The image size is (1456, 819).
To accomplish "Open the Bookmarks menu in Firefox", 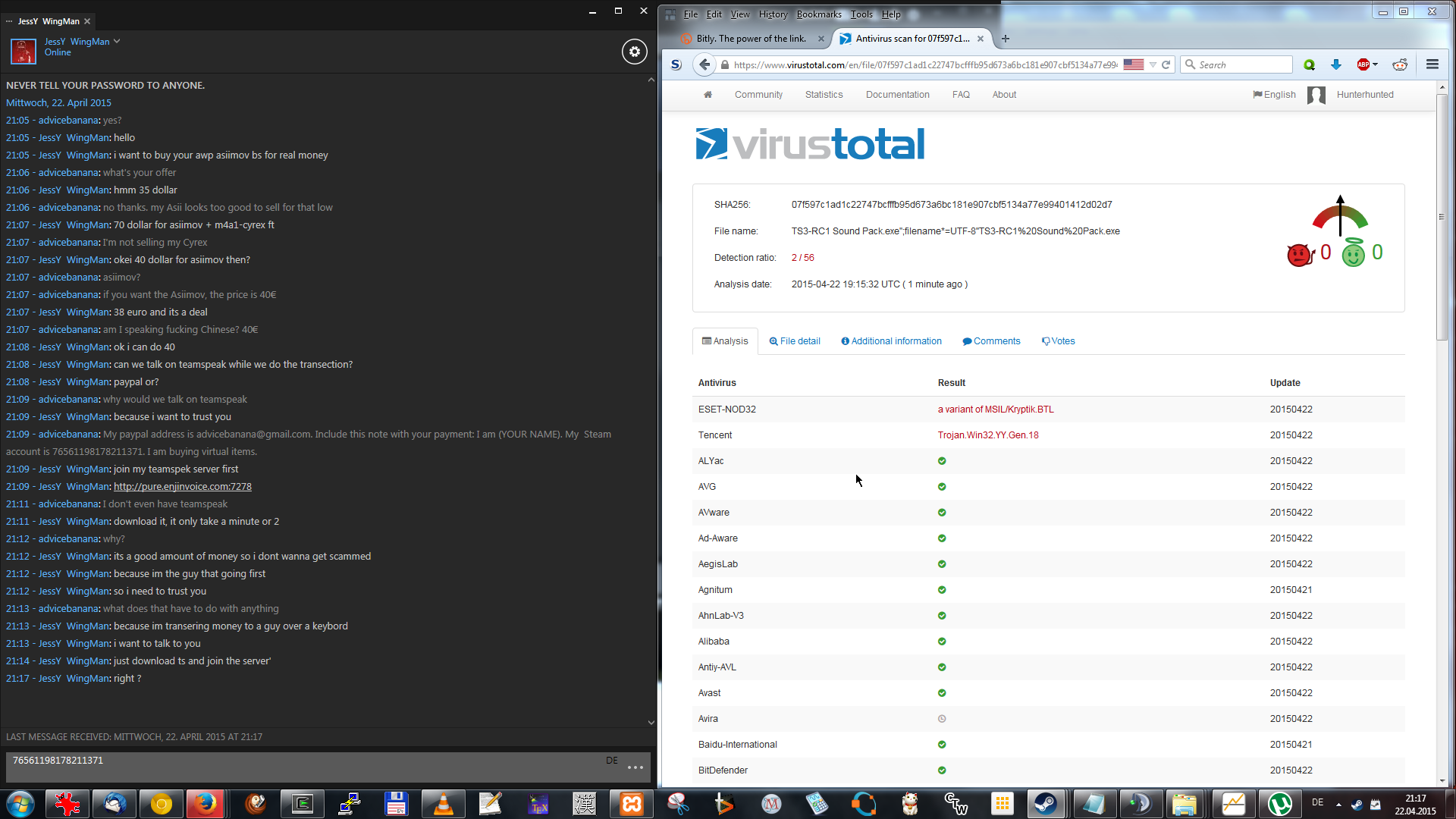I will 818,14.
